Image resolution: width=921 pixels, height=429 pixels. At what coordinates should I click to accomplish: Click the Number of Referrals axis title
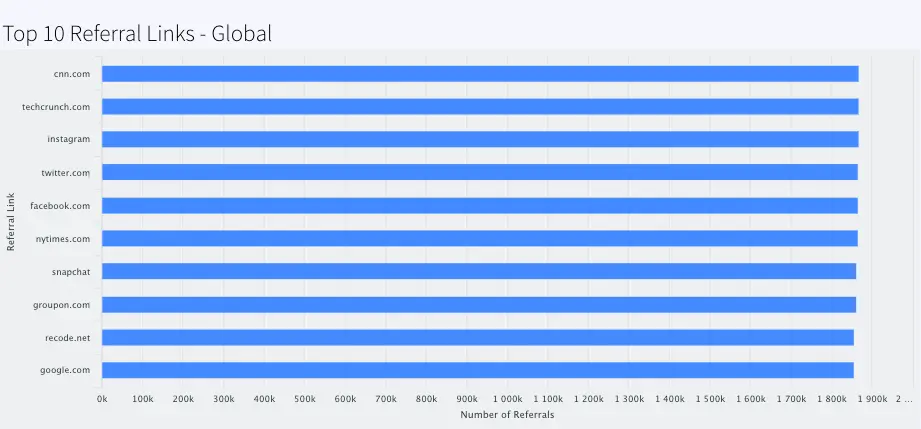507,415
